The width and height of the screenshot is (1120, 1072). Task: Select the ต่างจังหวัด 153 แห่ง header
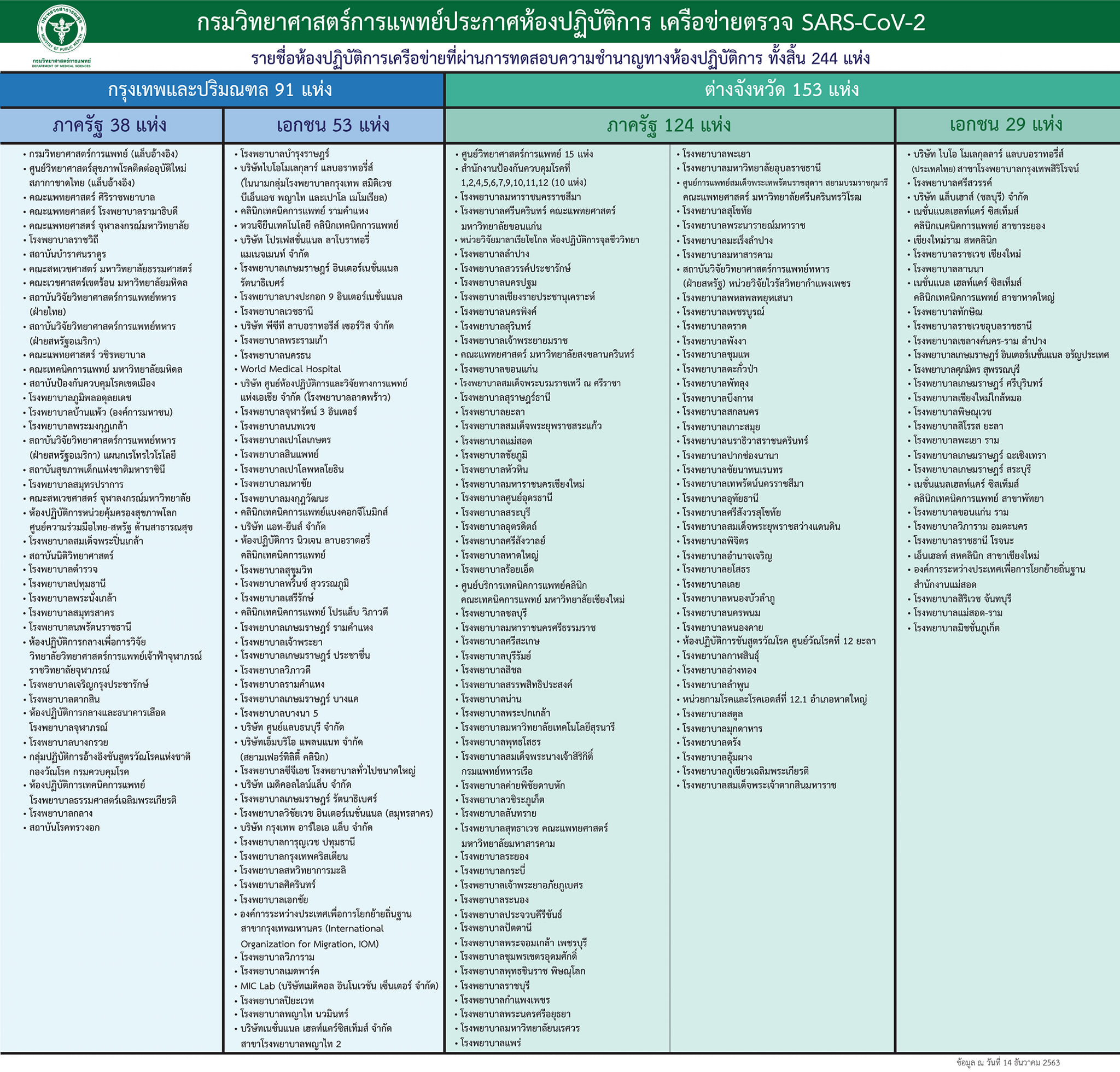click(781, 90)
